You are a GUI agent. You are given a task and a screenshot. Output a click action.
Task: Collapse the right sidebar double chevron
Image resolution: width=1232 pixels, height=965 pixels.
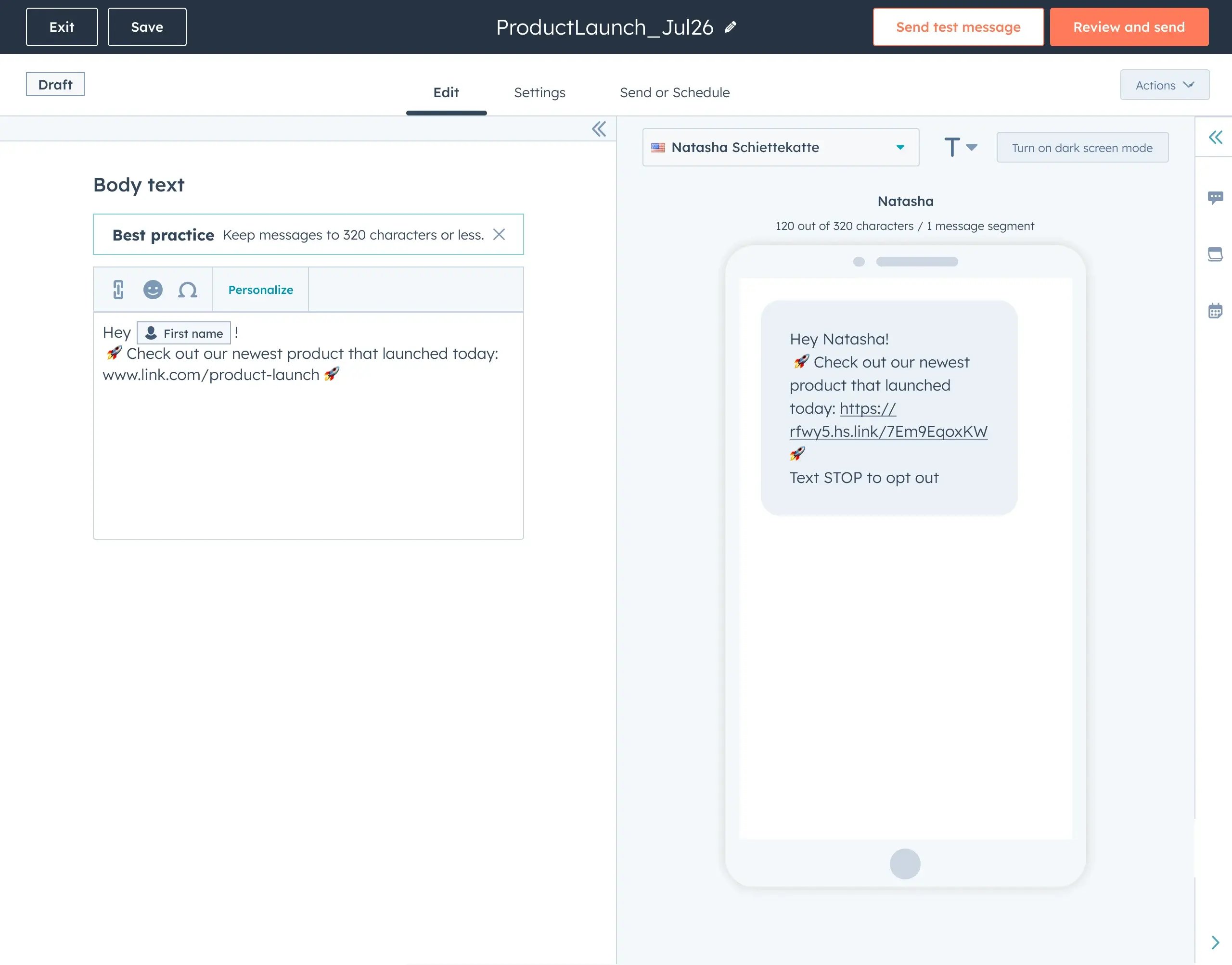(1215, 137)
